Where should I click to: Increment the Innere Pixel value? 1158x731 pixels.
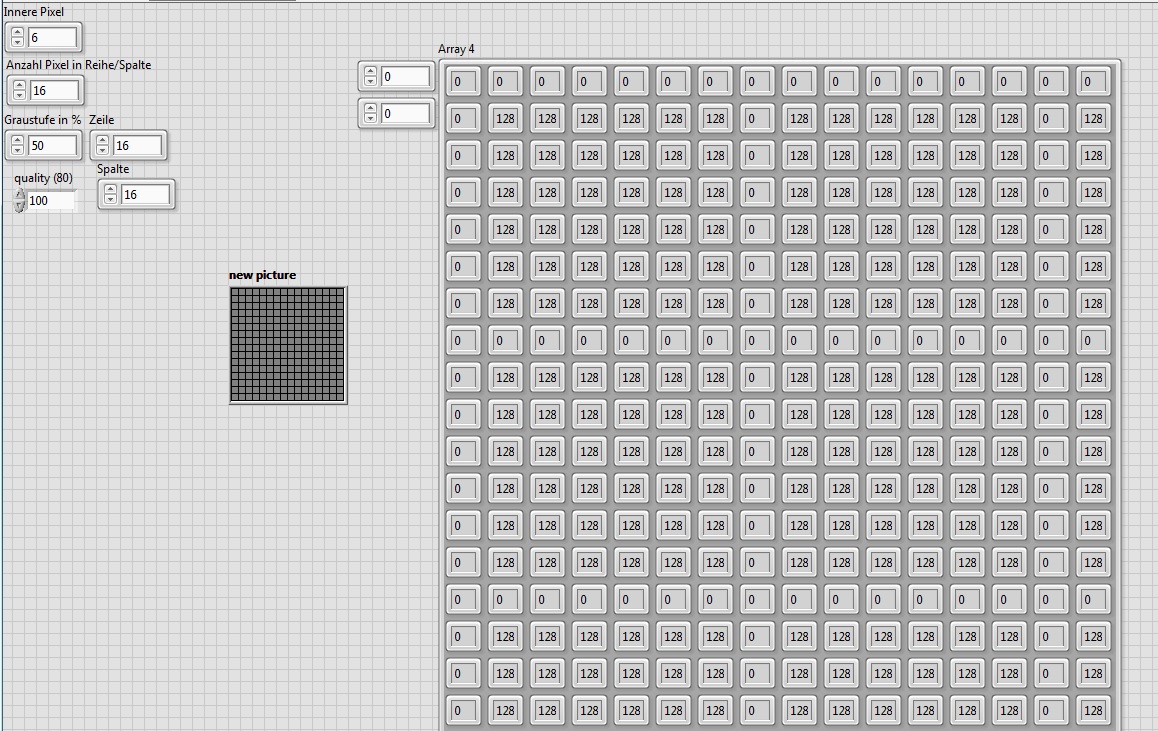click(18, 32)
